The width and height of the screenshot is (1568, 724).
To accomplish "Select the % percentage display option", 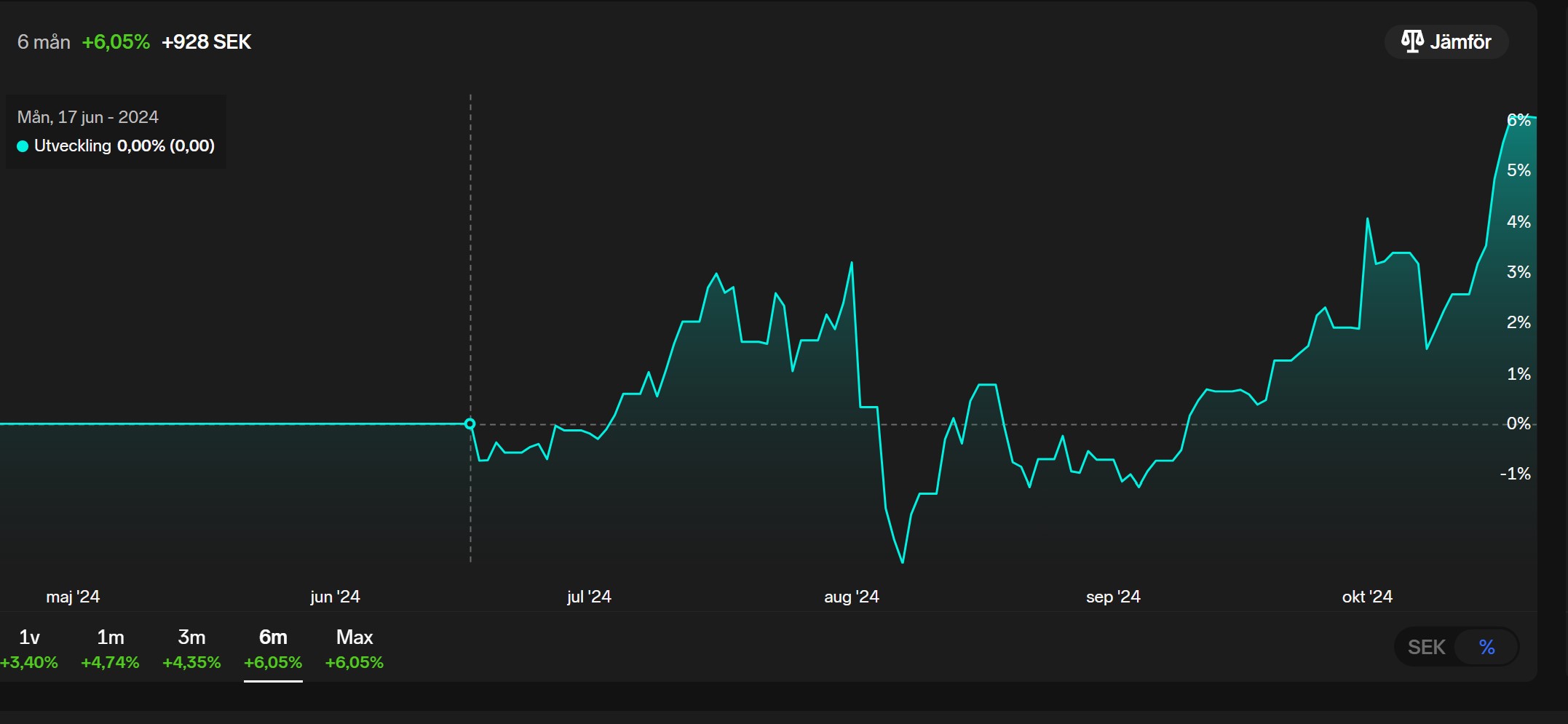I will click(x=1486, y=647).
